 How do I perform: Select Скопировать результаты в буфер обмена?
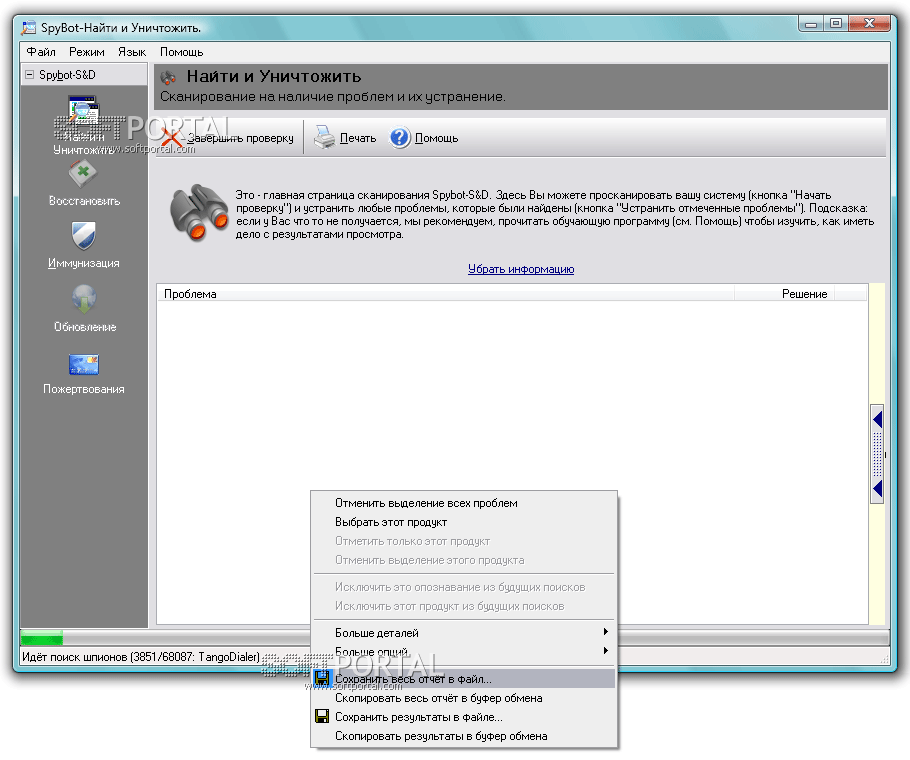(x=464, y=736)
